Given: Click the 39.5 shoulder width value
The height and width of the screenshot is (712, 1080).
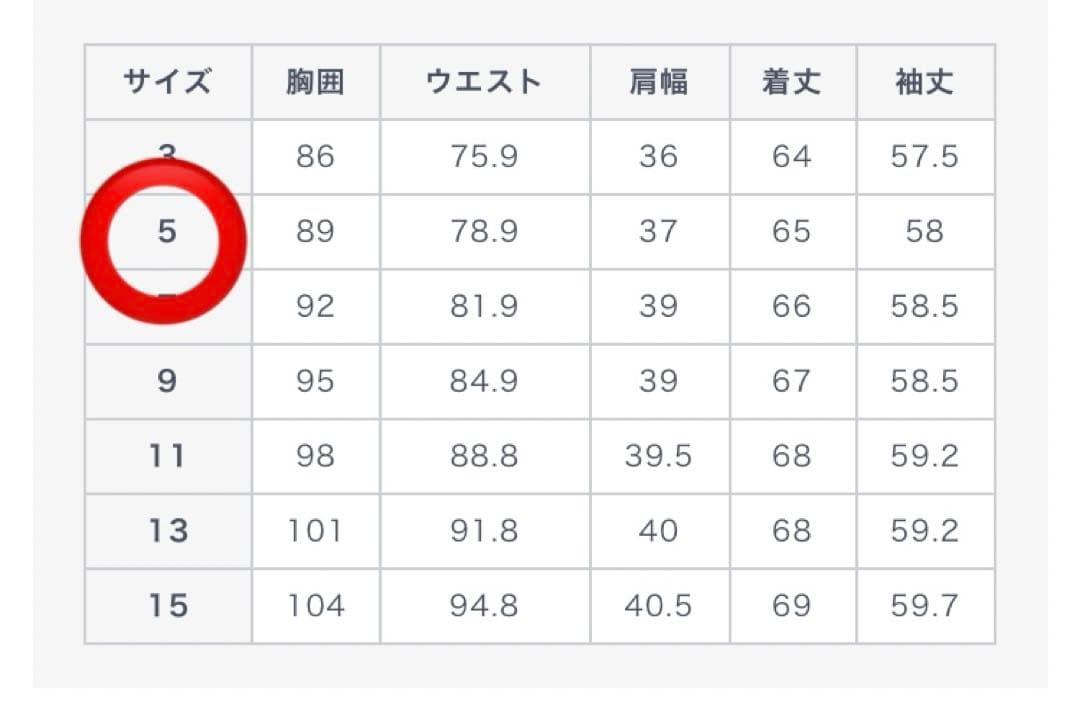Looking at the screenshot, I should (658, 456).
